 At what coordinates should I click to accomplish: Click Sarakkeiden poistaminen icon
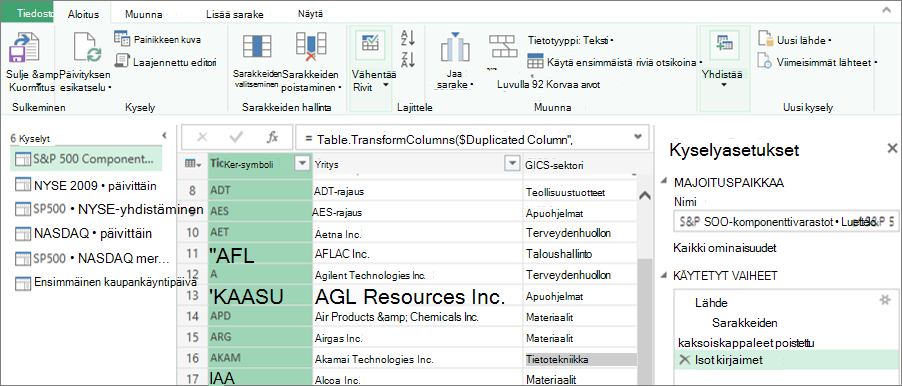(311, 47)
